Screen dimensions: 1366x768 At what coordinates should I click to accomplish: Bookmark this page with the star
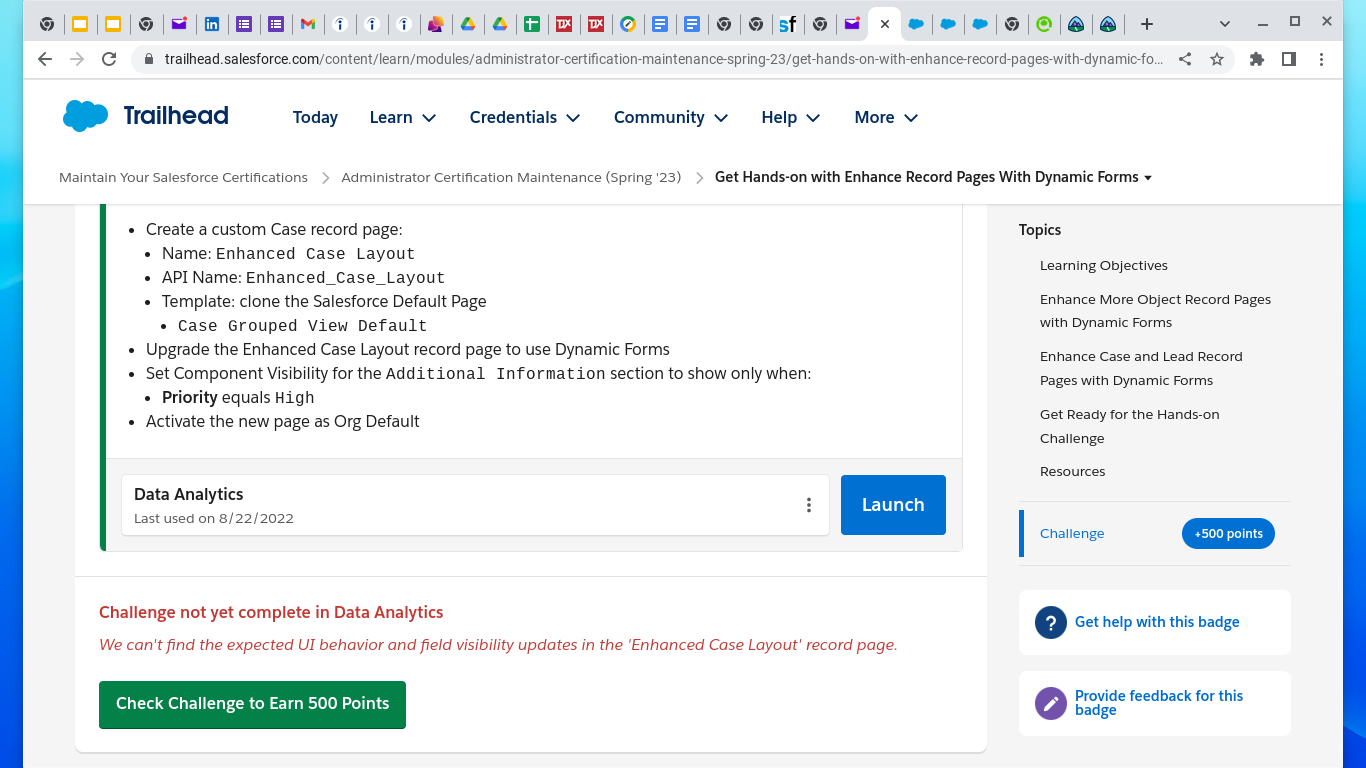pos(1217,59)
